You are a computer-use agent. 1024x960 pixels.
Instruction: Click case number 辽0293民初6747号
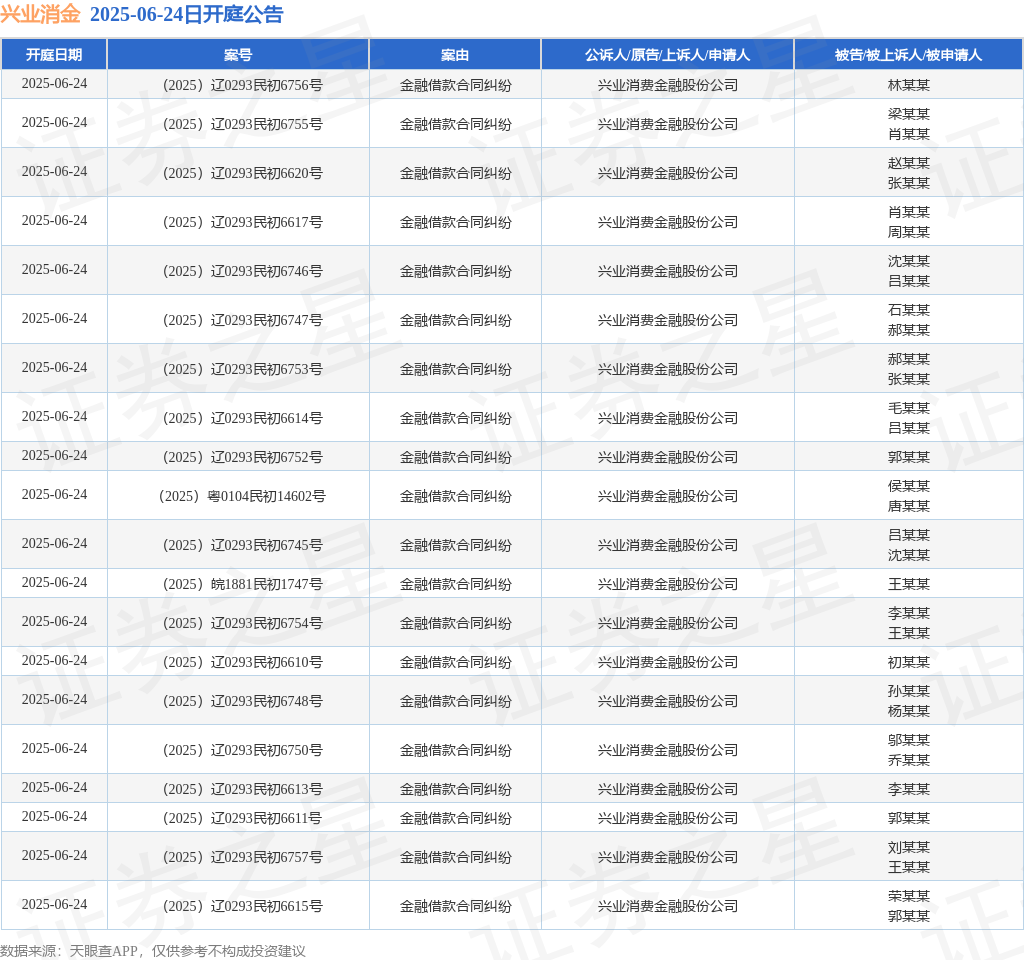242,320
